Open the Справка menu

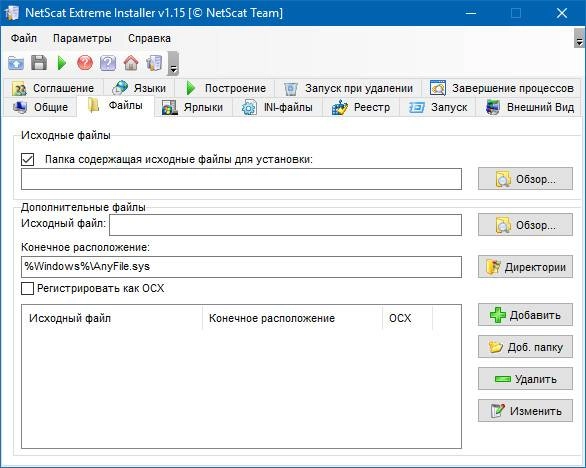[149, 38]
